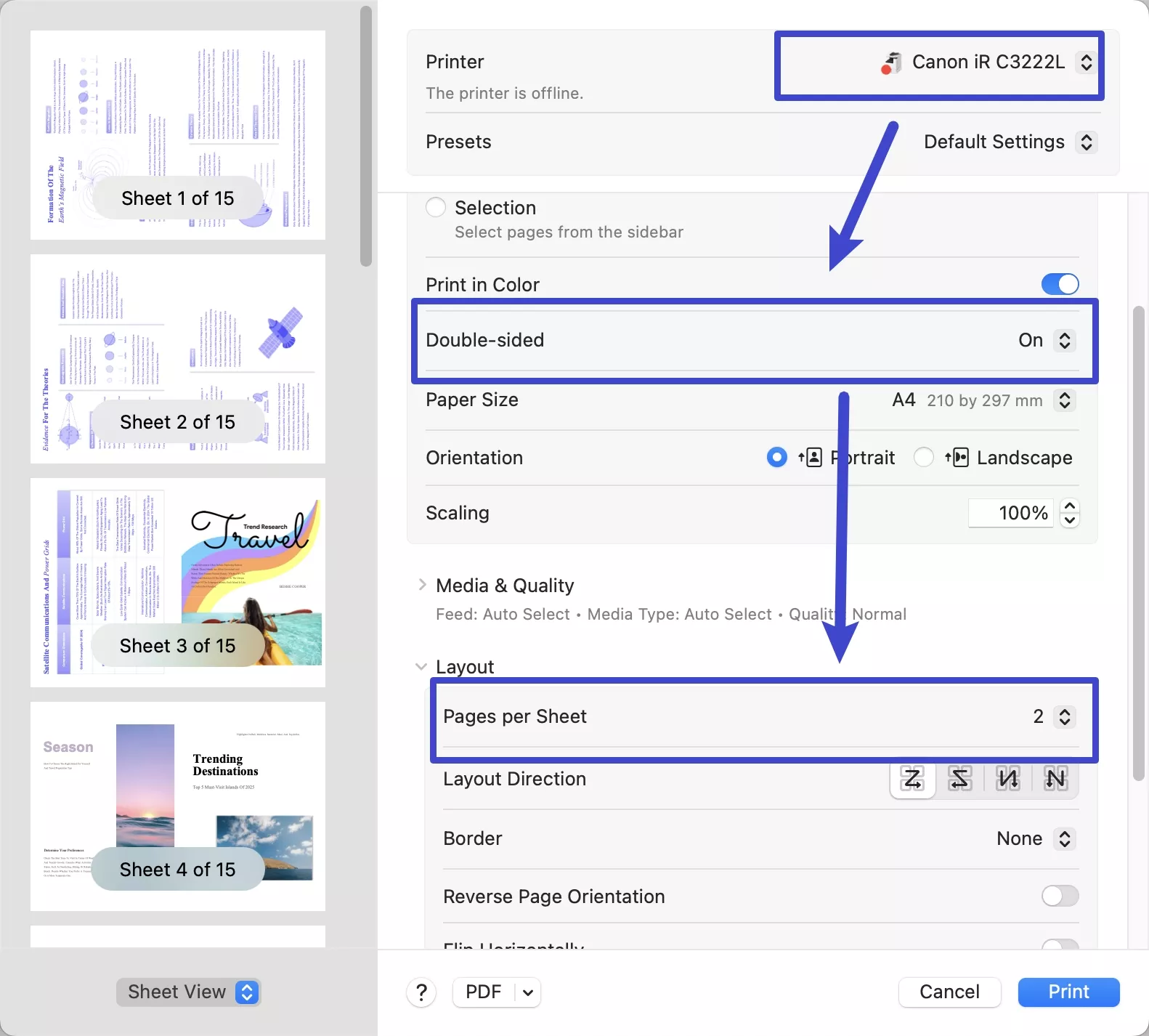
Task: Click the Print button
Action: [x=1068, y=992]
